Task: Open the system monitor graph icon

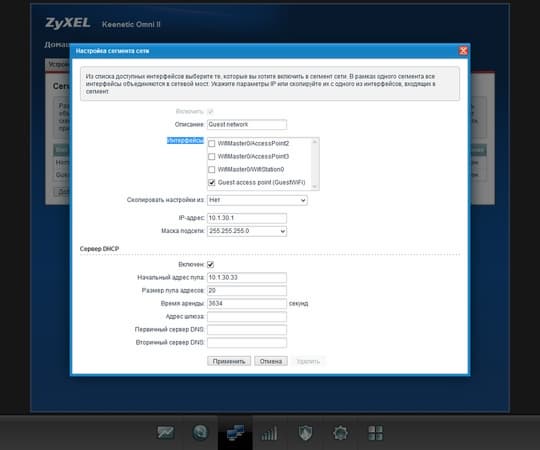Action: [166, 432]
